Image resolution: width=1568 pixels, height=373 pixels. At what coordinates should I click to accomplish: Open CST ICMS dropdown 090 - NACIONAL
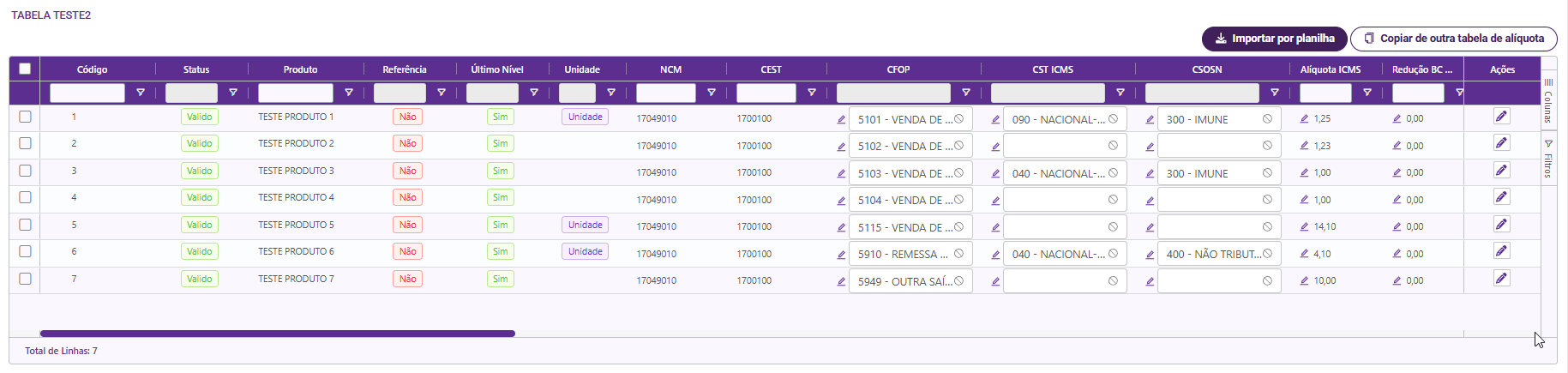(x=1057, y=120)
